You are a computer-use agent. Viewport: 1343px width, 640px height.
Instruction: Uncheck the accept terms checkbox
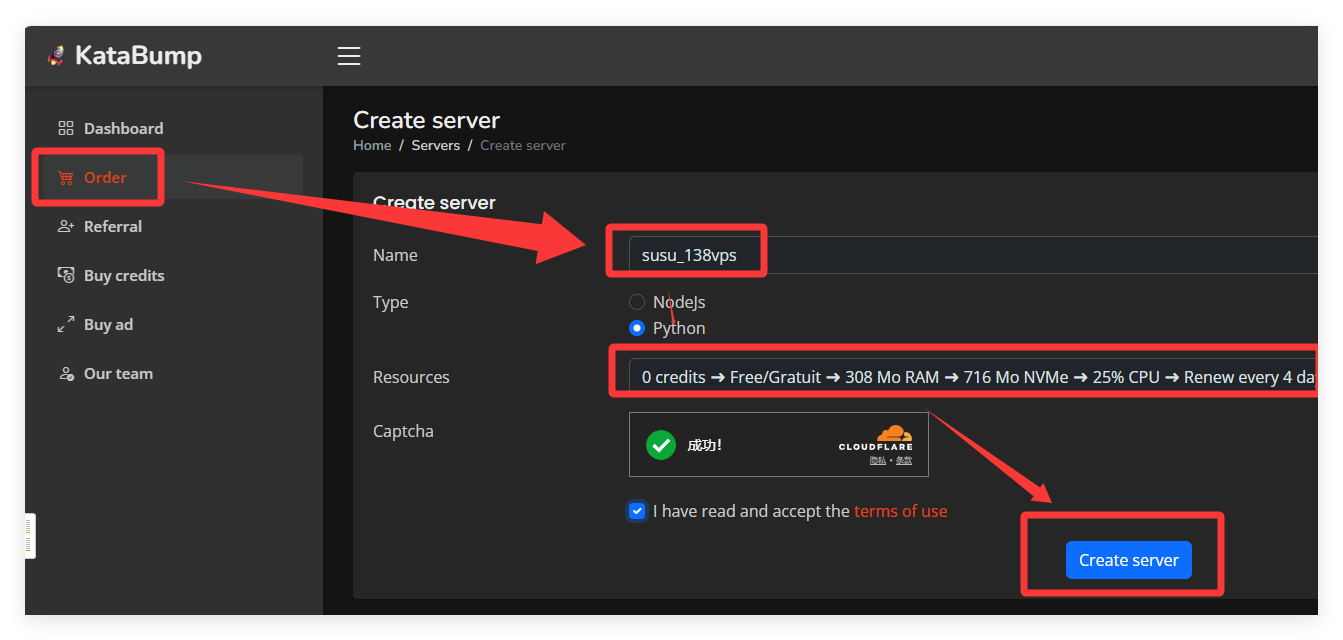637,511
